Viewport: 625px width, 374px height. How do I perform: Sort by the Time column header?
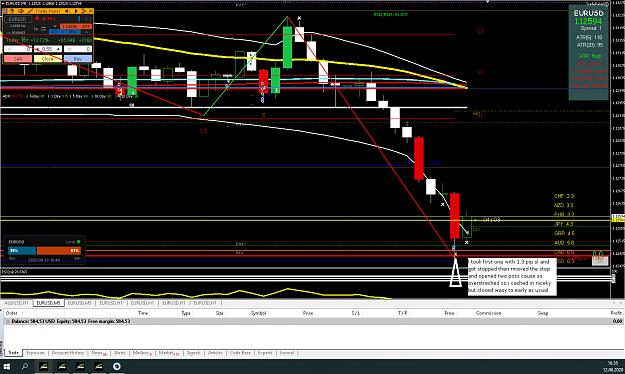pos(143,313)
